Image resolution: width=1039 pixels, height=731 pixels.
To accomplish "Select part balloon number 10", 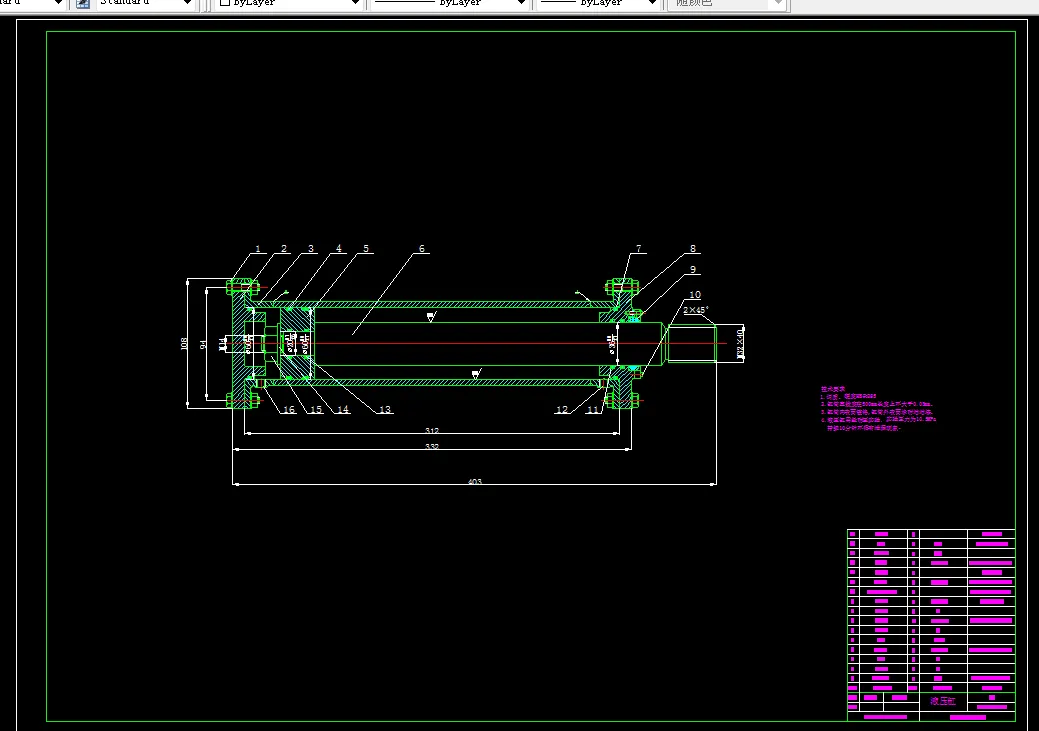I will pyautogui.click(x=694, y=295).
